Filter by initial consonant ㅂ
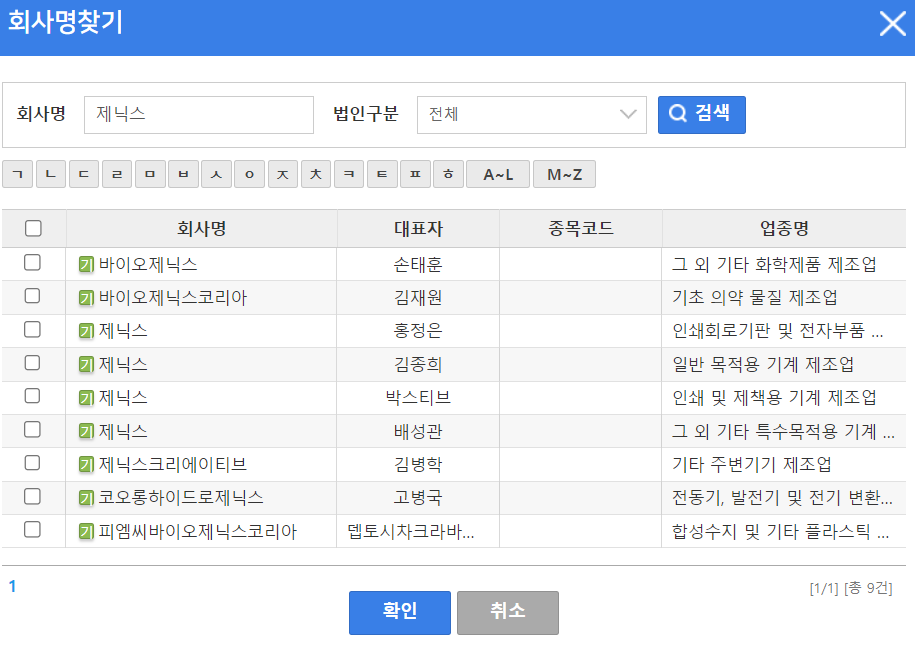 tap(183, 174)
